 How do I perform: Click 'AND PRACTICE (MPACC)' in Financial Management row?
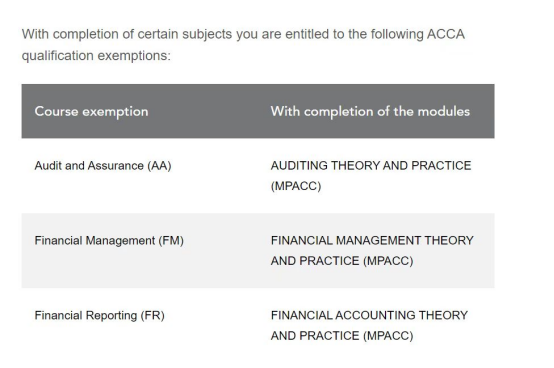coord(342,261)
